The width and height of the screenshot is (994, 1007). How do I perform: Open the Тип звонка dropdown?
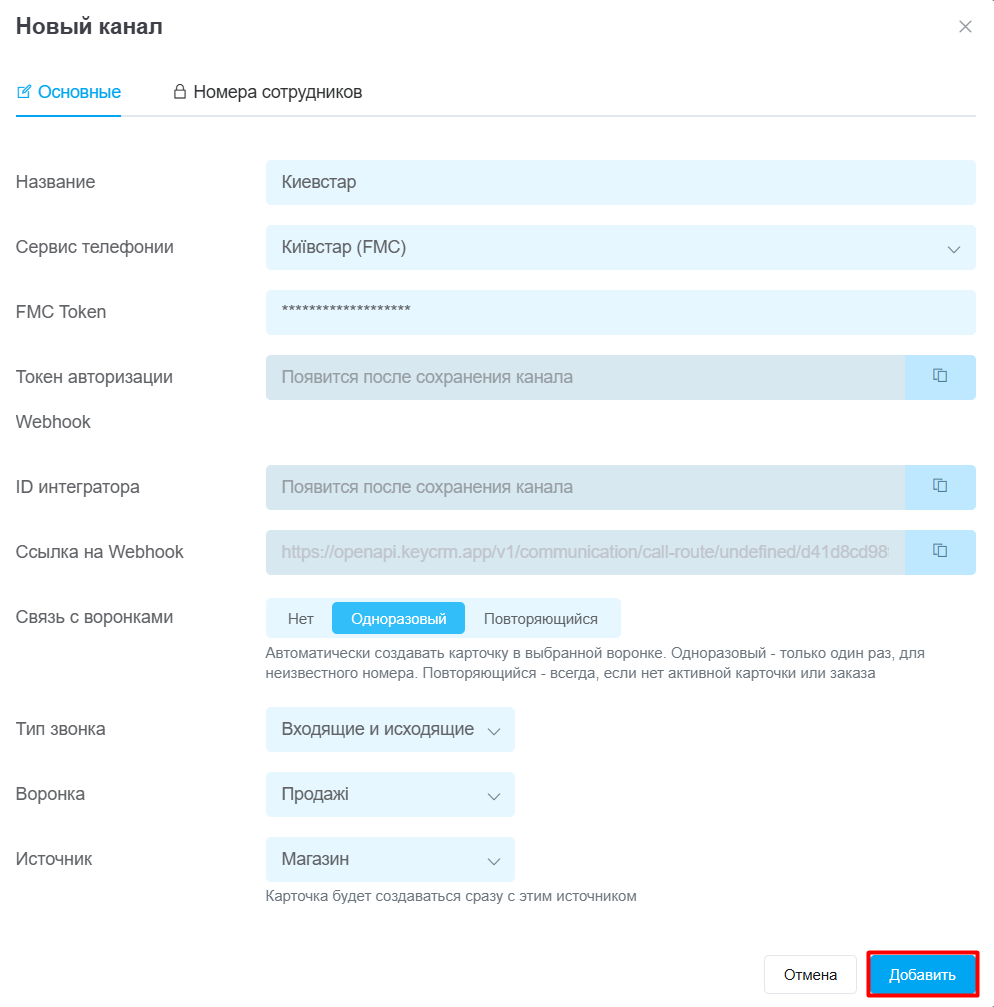click(390, 730)
